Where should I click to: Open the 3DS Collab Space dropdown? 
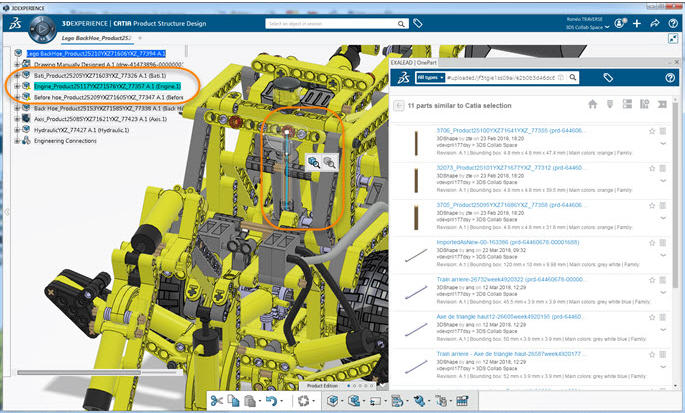(x=587, y=28)
